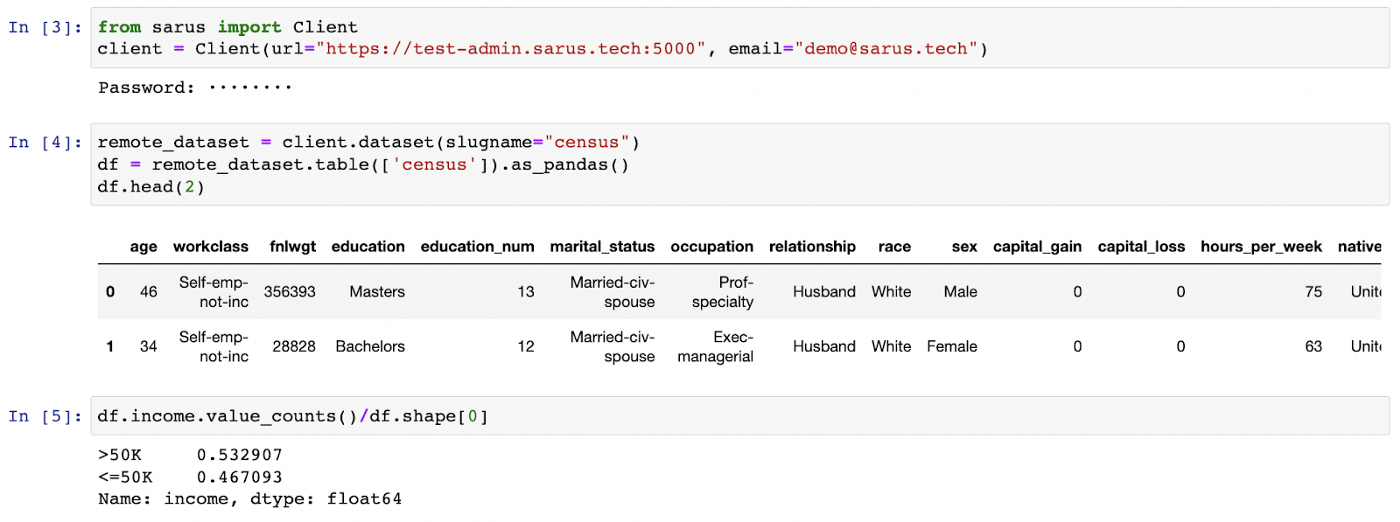Viewport: 1400px width, 522px height.
Task: Select the 'hours_per_week' column header
Action: (x=1261, y=246)
